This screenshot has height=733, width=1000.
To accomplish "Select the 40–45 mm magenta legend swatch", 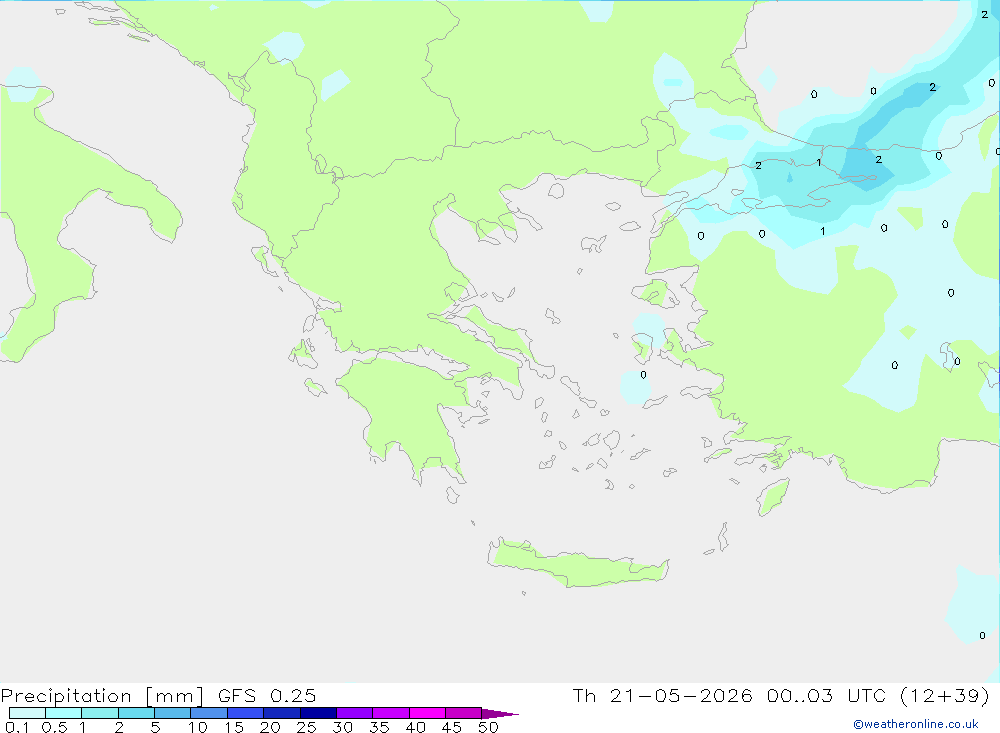I will pyautogui.click(x=427, y=713).
